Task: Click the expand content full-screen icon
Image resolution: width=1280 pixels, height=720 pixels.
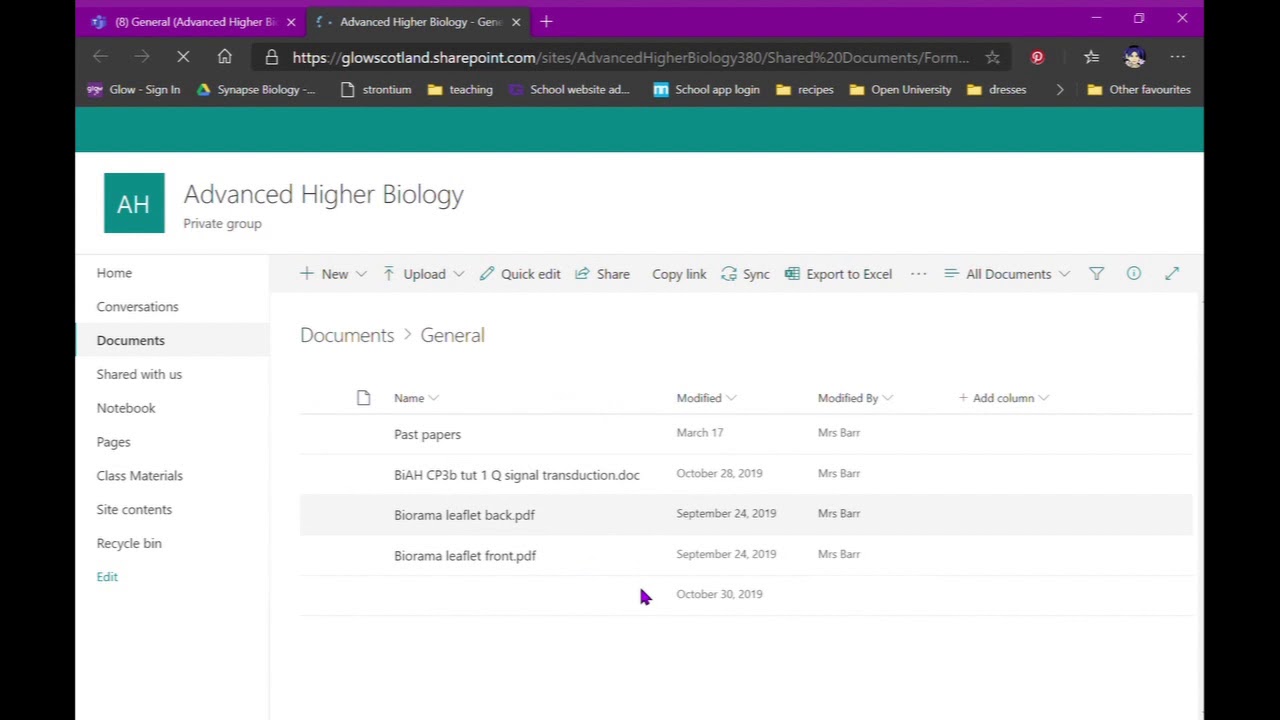Action: pyautogui.click(x=1172, y=273)
